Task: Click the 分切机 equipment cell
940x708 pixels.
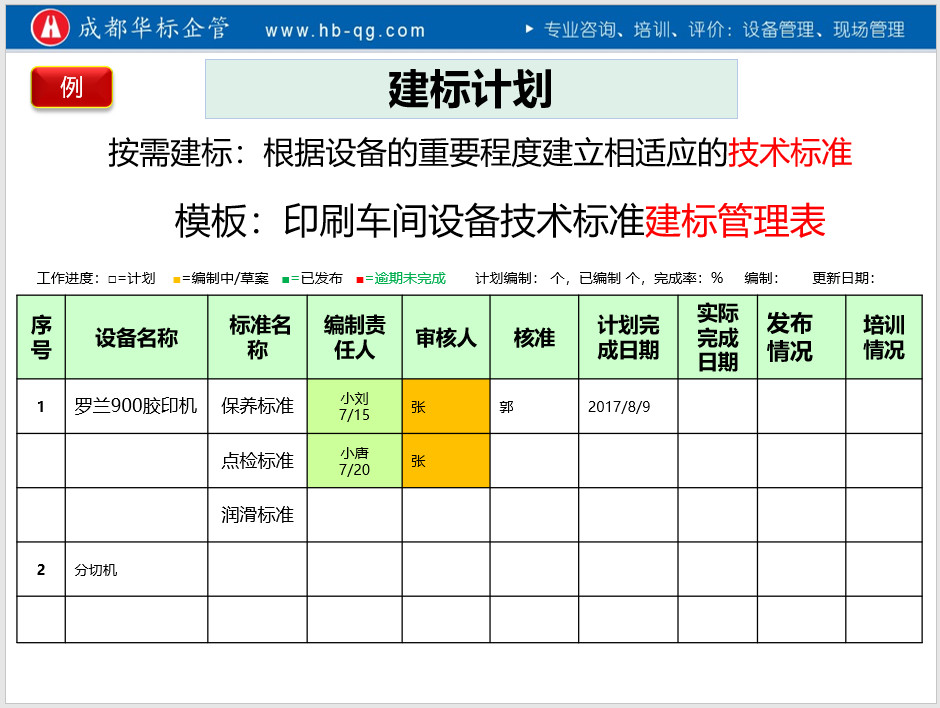Action: click(x=136, y=570)
